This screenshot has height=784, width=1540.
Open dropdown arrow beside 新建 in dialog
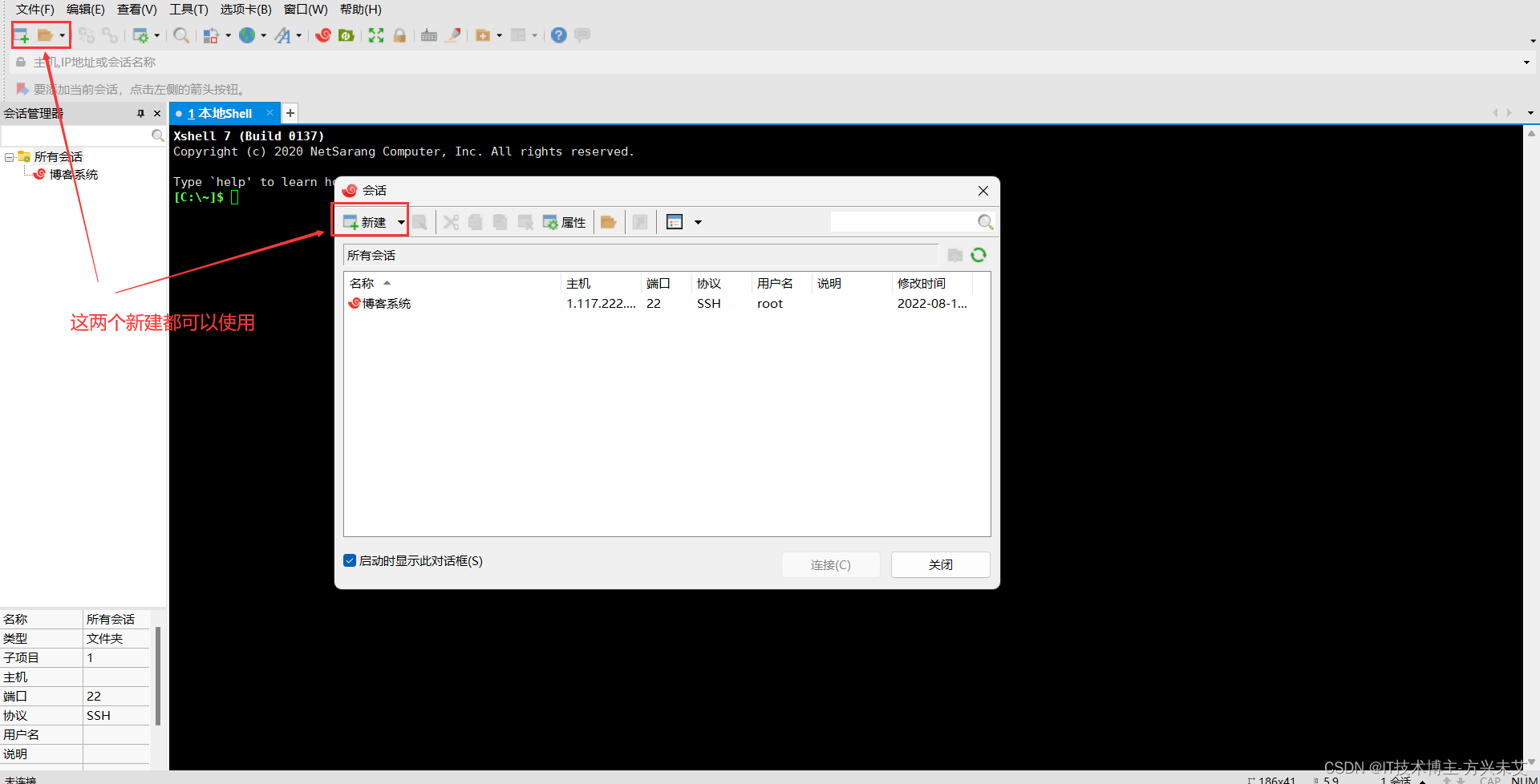401,222
